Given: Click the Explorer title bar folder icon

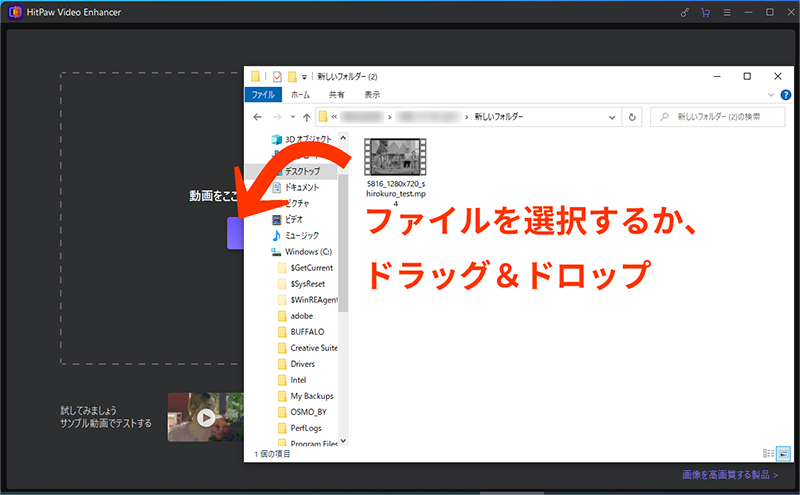Looking at the screenshot, I should 256,77.
